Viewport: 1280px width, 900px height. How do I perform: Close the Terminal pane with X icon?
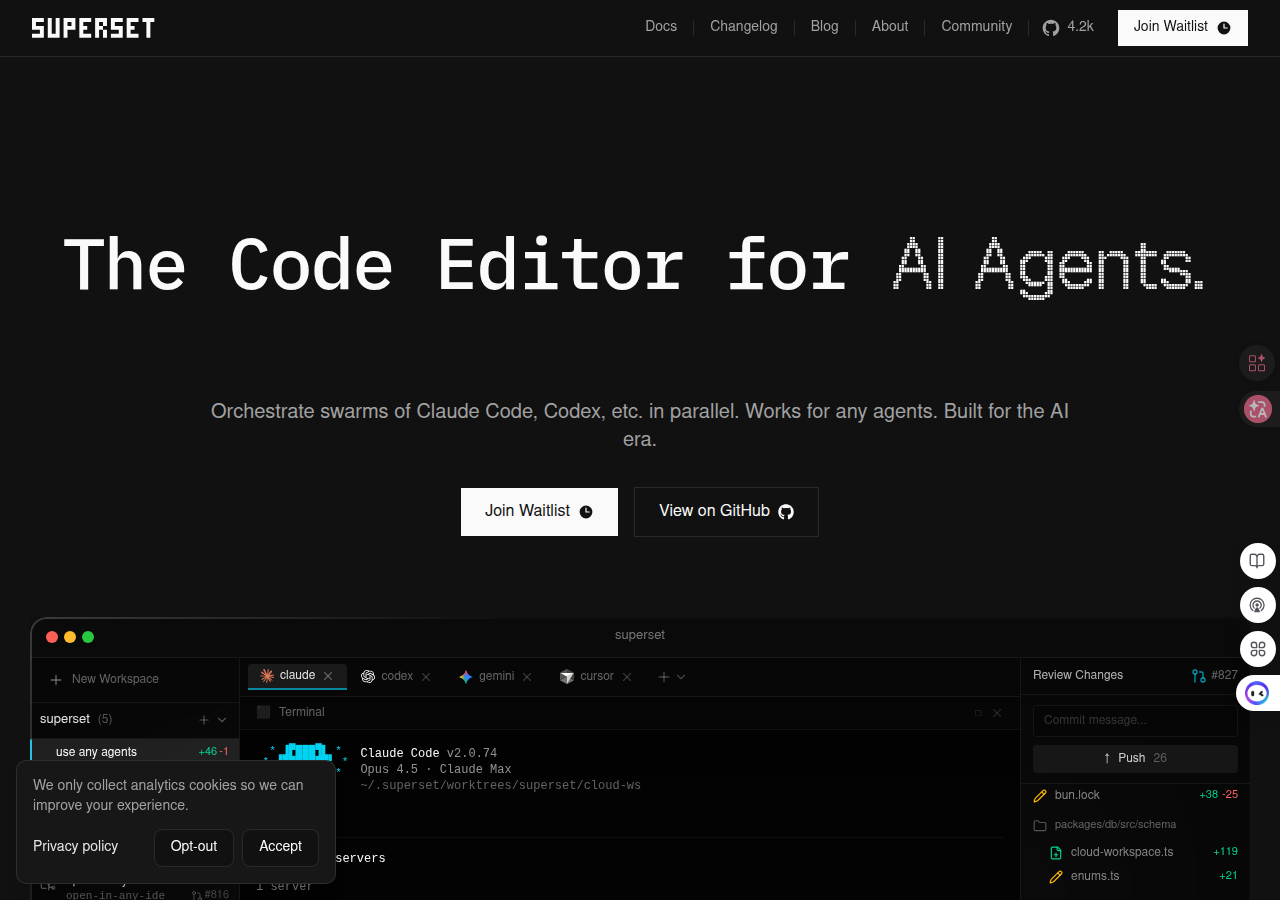coord(997,713)
